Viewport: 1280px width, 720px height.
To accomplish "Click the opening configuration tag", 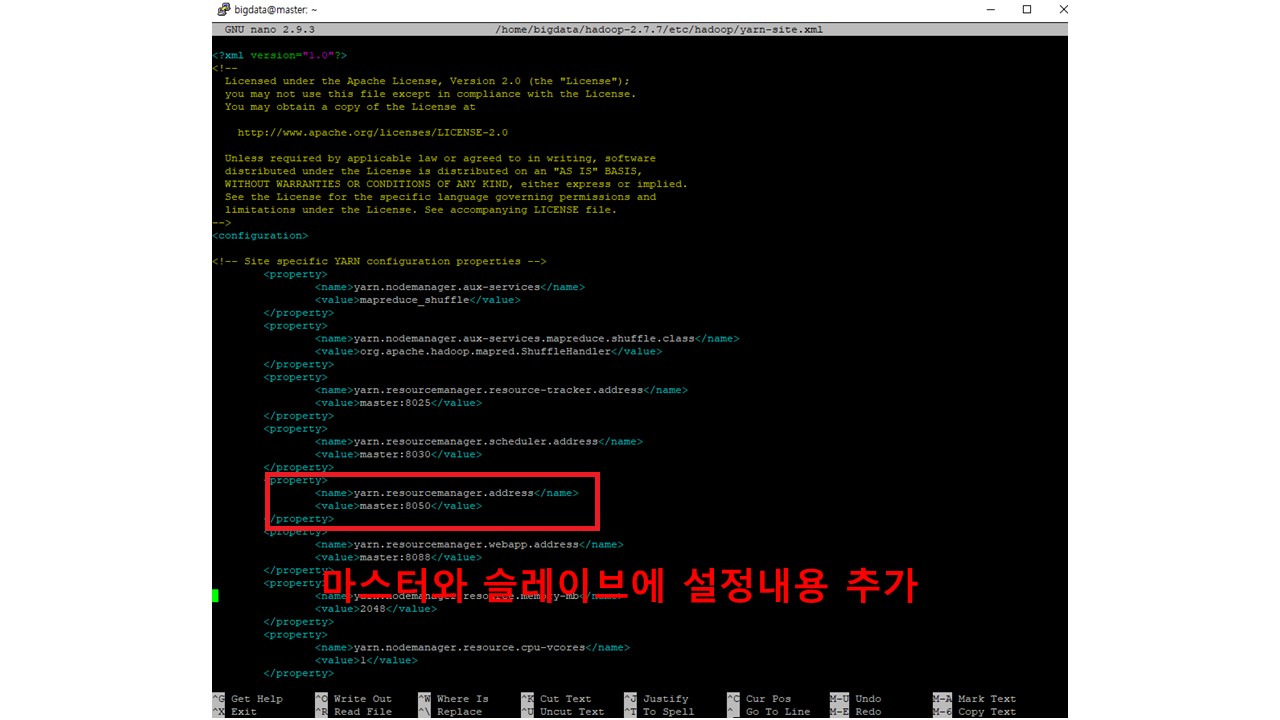I will tap(260, 235).
